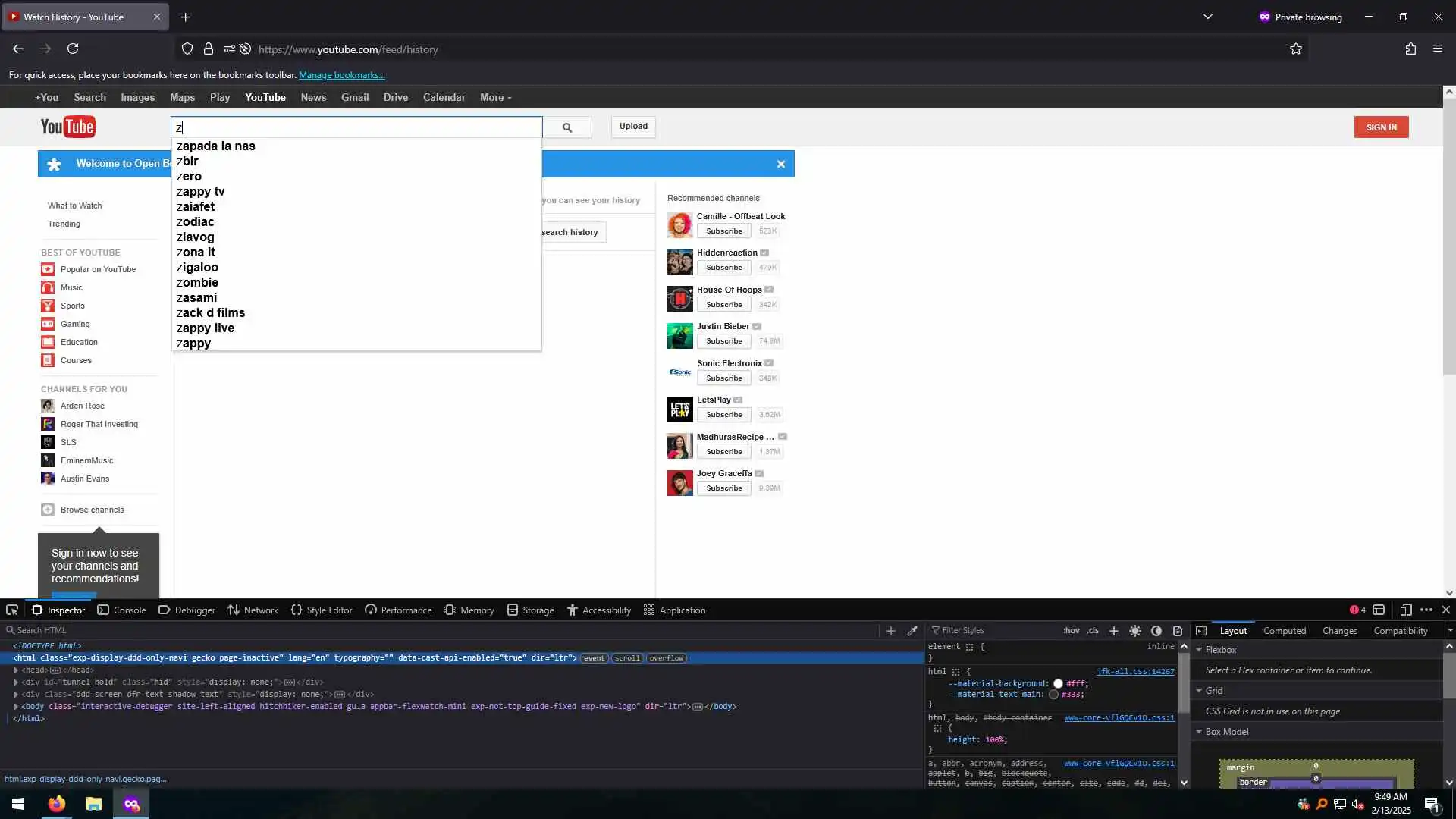The image size is (1456, 819).
Task: Subscribe to Justin Bieber channel
Action: point(723,341)
